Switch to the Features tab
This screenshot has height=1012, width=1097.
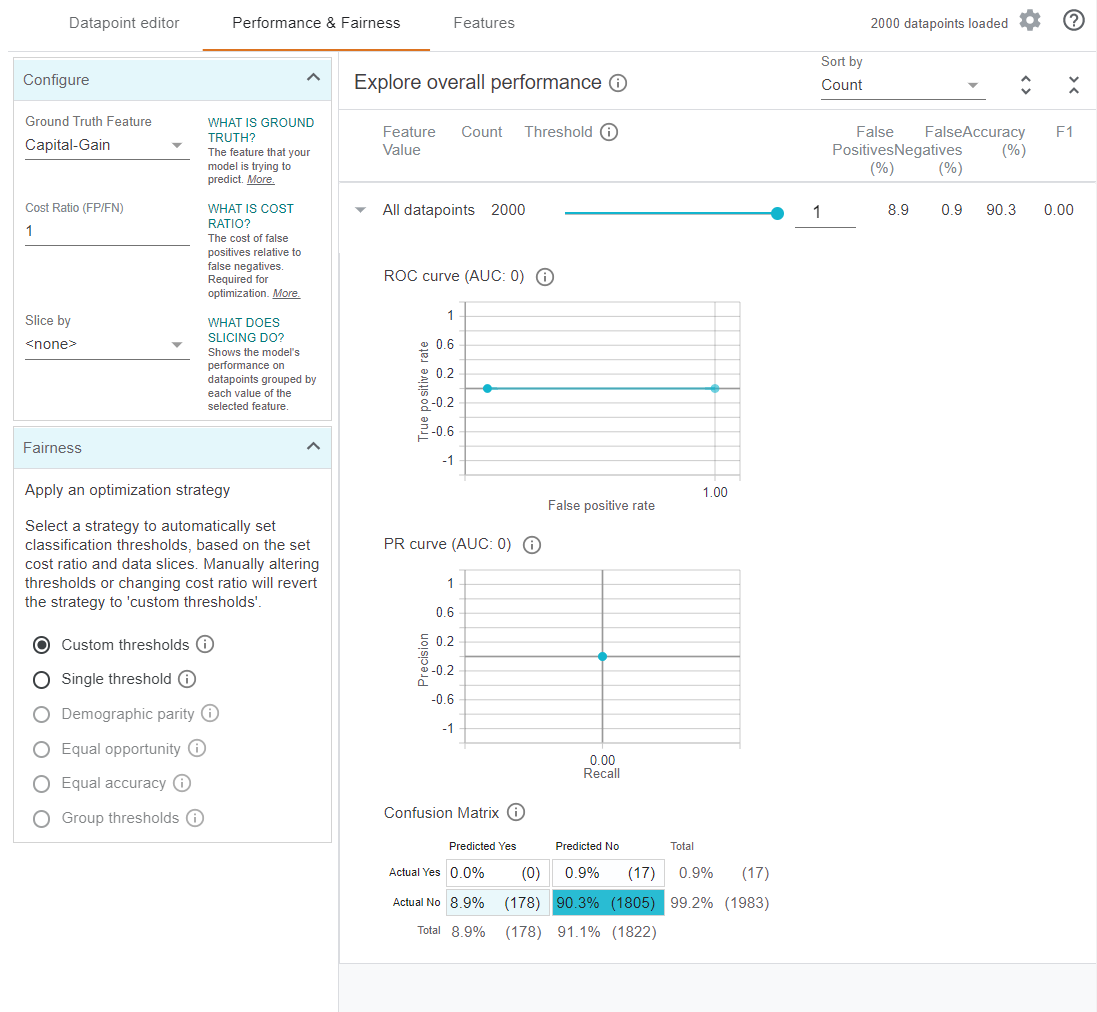click(484, 23)
